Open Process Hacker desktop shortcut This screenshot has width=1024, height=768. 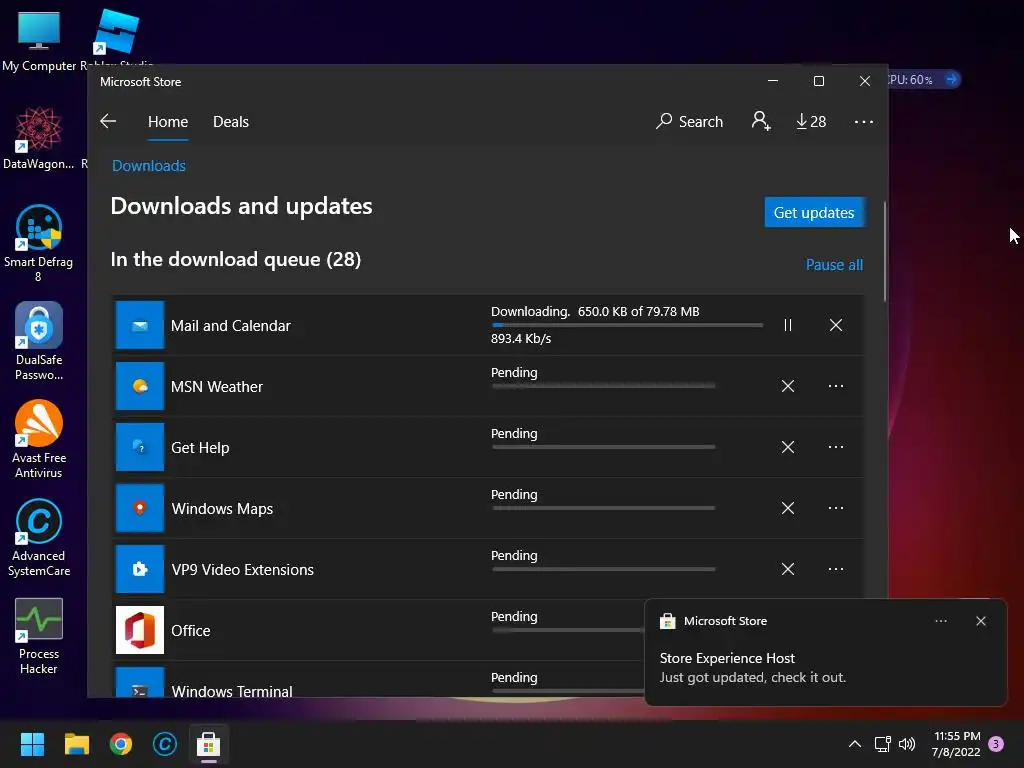pyautogui.click(x=39, y=636)
